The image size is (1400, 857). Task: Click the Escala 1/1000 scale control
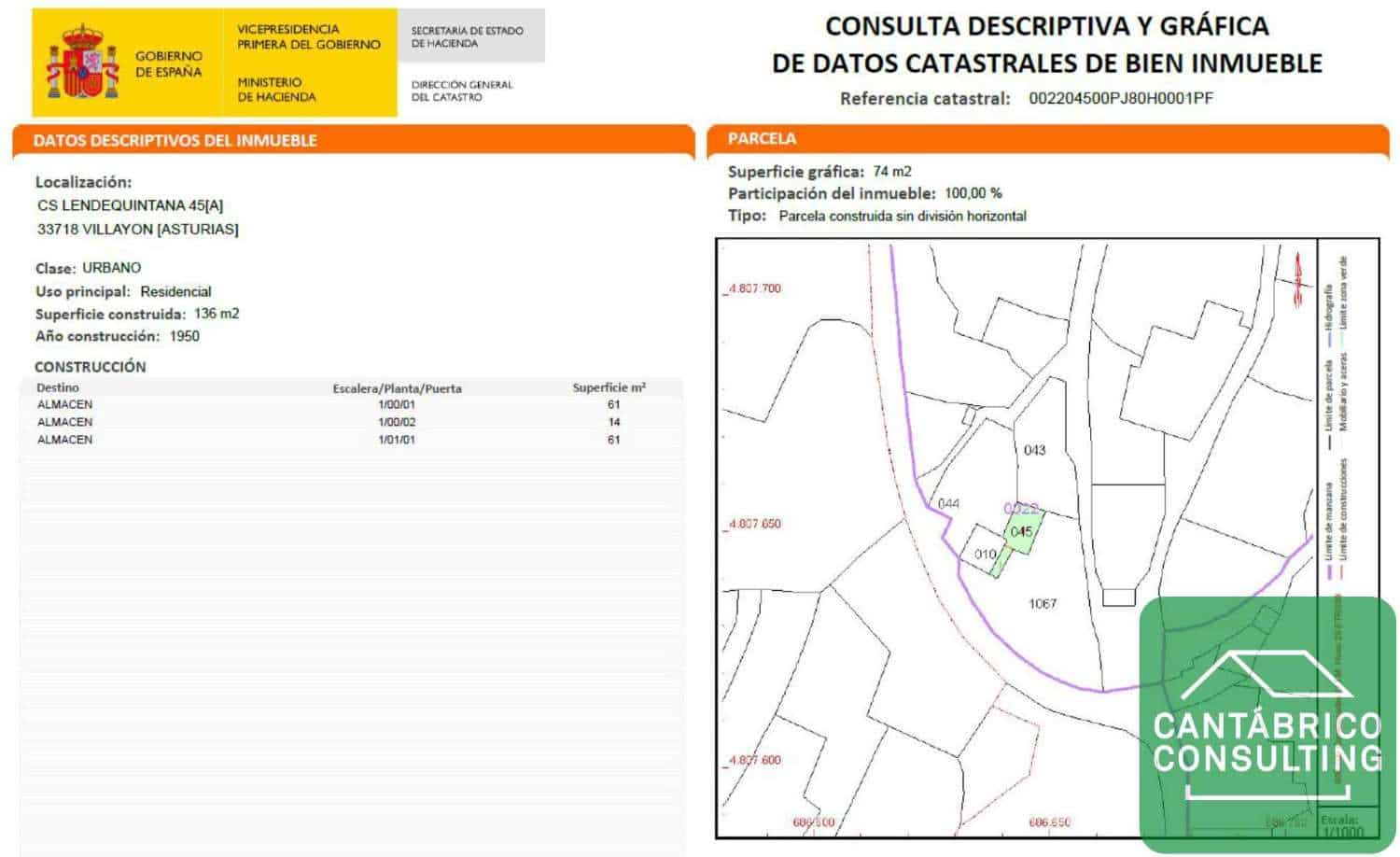click(x=1341, y=825)
